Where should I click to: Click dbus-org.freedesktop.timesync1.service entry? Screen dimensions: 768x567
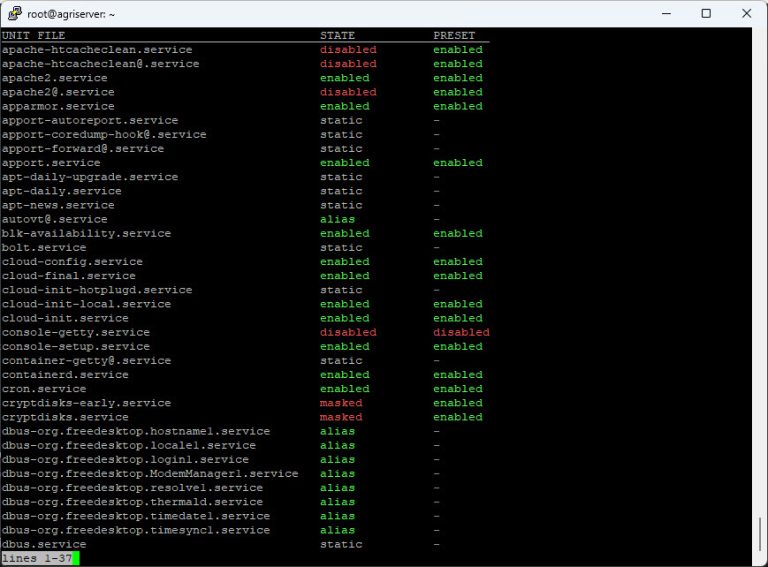[136, 530]
